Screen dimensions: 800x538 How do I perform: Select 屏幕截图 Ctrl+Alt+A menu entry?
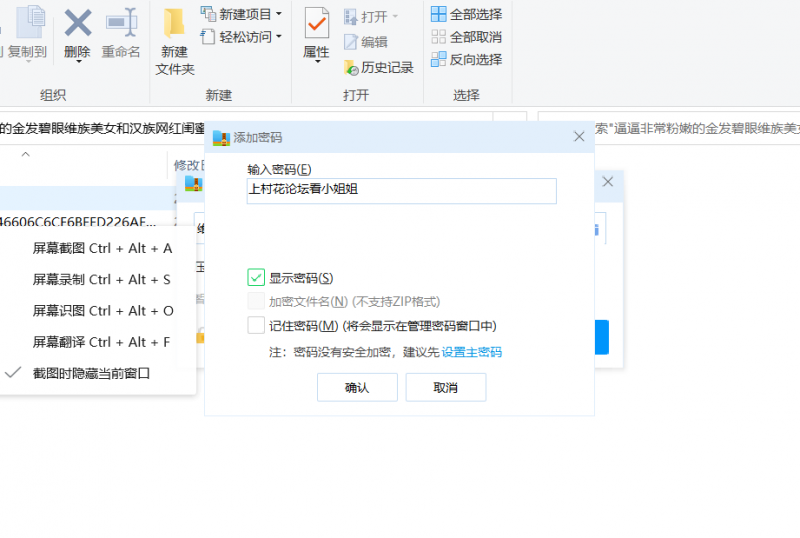(102, 248)
